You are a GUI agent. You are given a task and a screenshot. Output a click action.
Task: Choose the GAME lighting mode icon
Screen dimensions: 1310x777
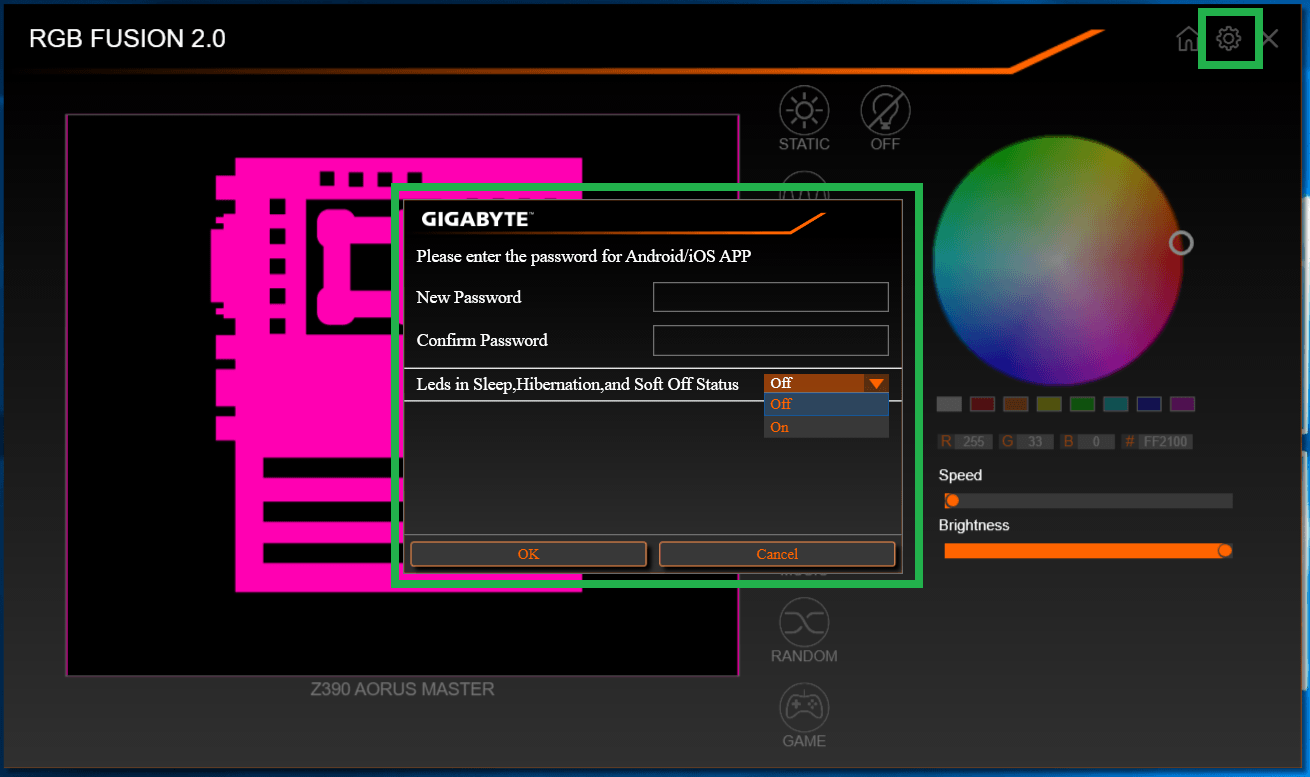pos(804,707)
